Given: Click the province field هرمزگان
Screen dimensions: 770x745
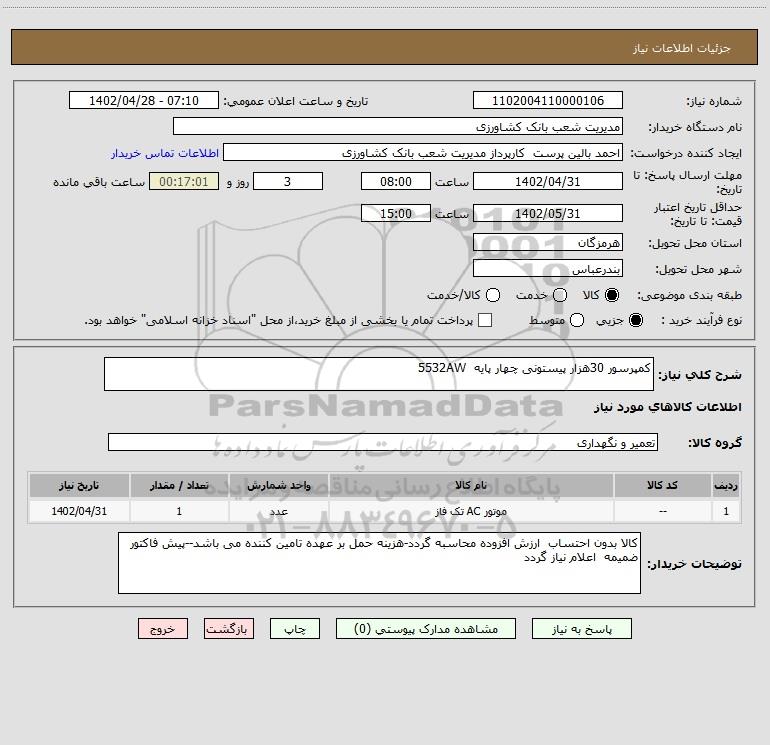Looking at the screenshot, I should click(548, 242).
